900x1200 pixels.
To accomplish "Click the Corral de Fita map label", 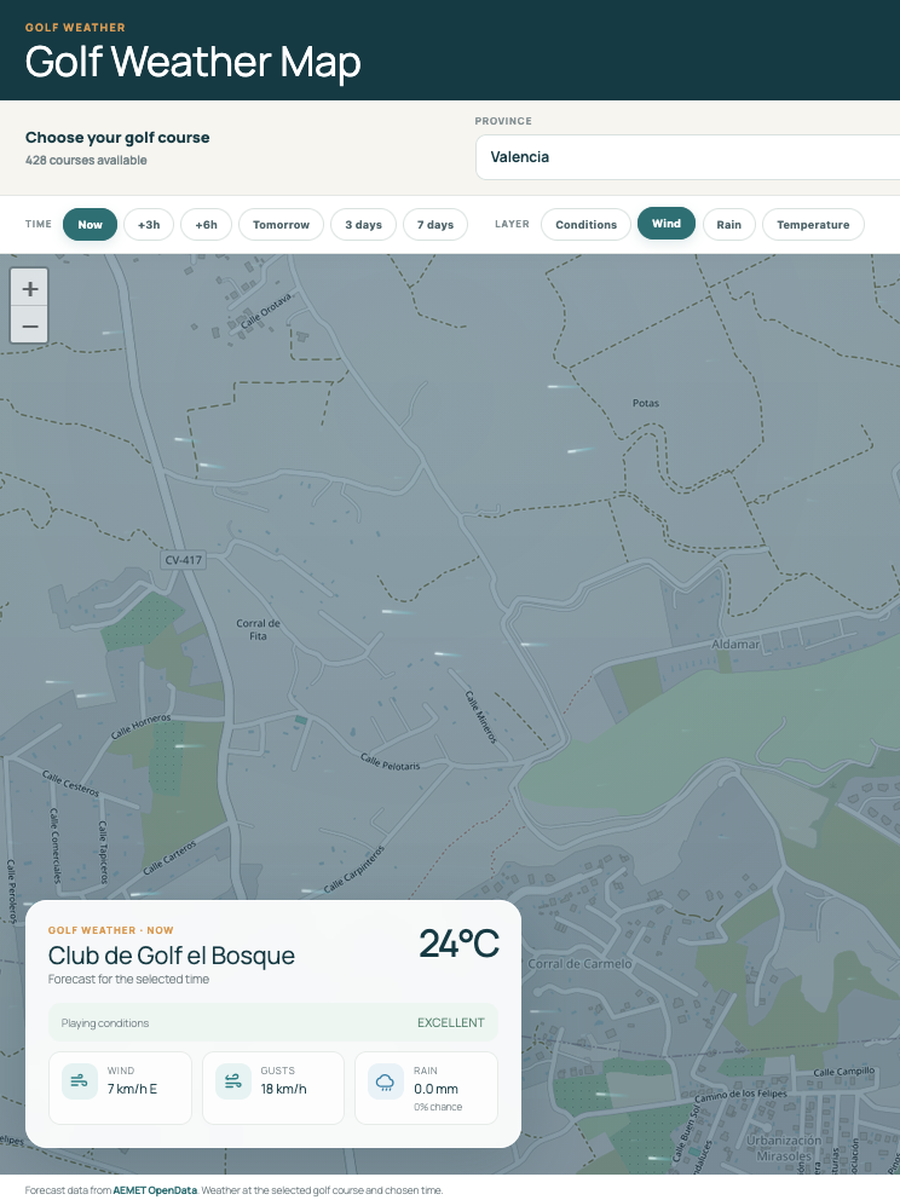I will pos(258,629).
